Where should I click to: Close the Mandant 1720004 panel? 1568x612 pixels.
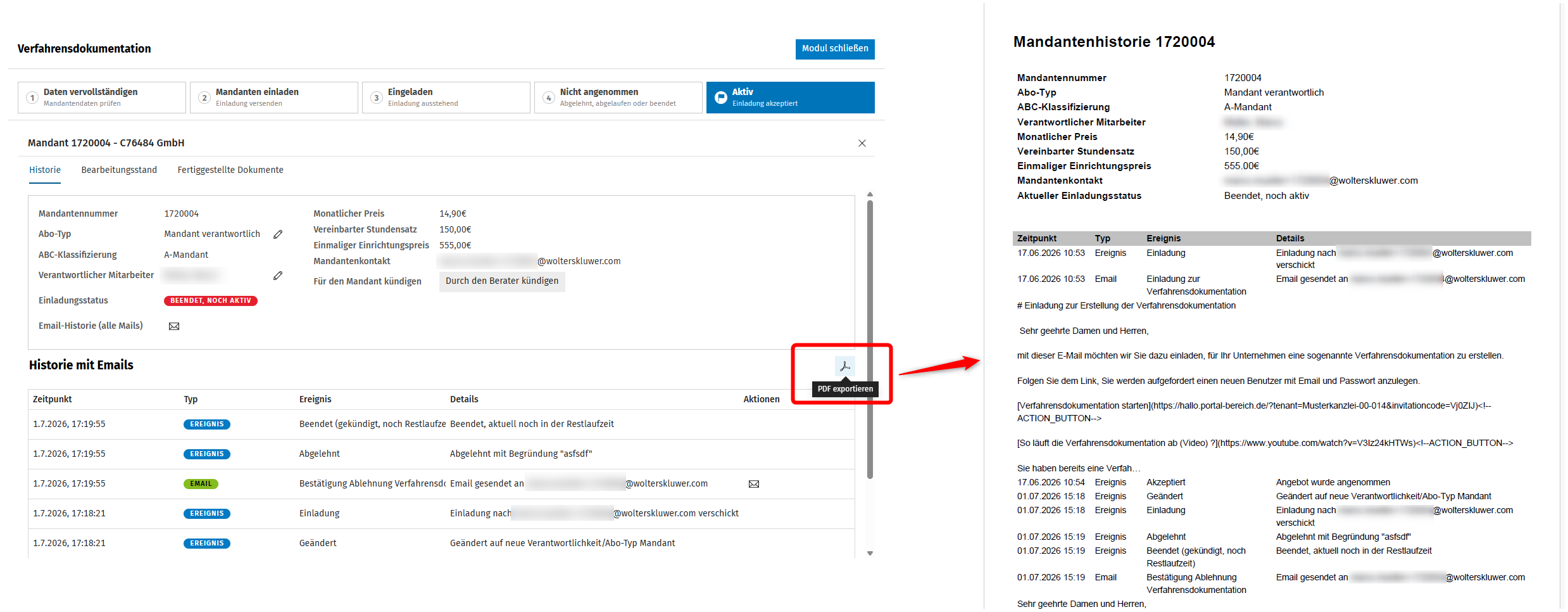click(862, 143)
